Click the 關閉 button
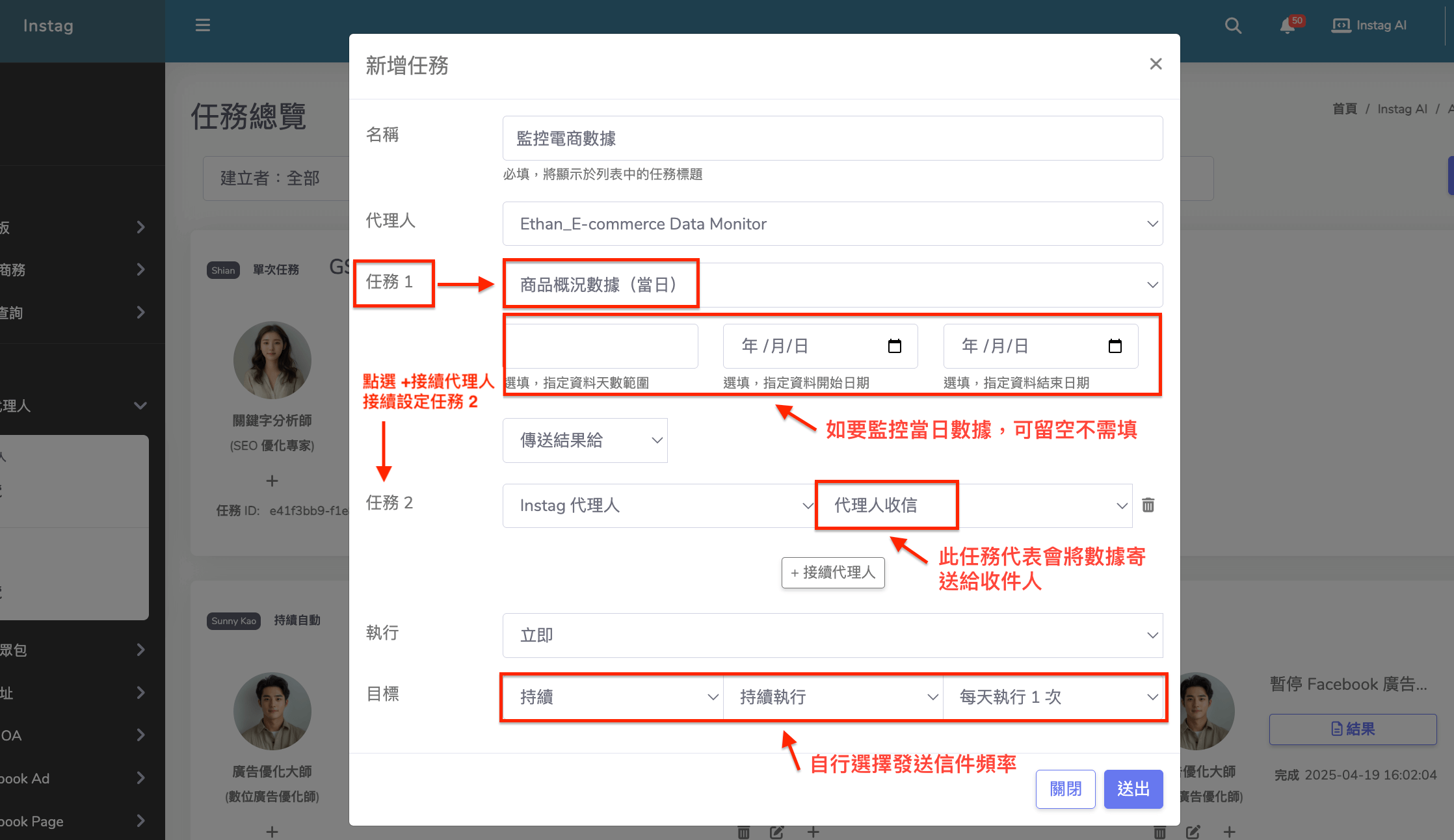The width and height of the screenshot is (1454, 840). click(1065, 789)
